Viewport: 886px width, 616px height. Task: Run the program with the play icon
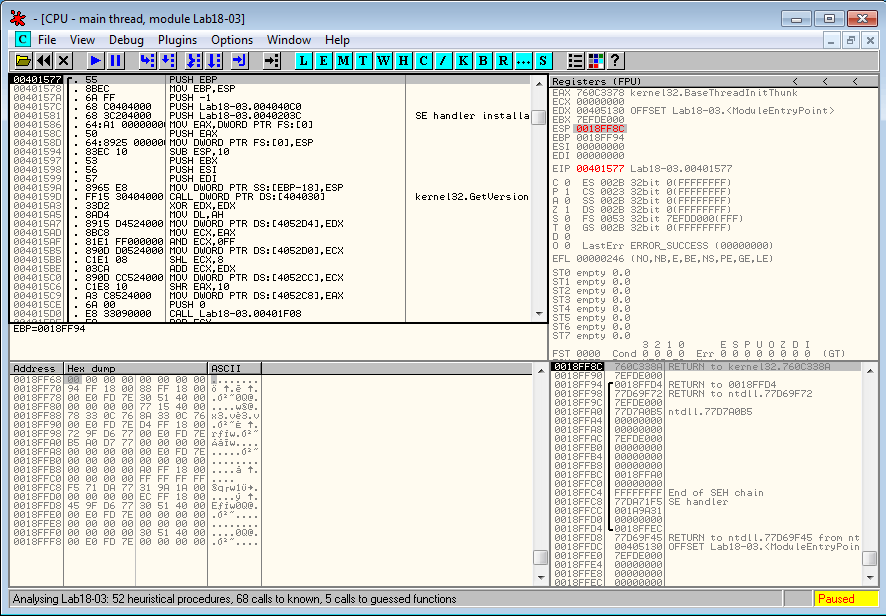tap(96, 61)
